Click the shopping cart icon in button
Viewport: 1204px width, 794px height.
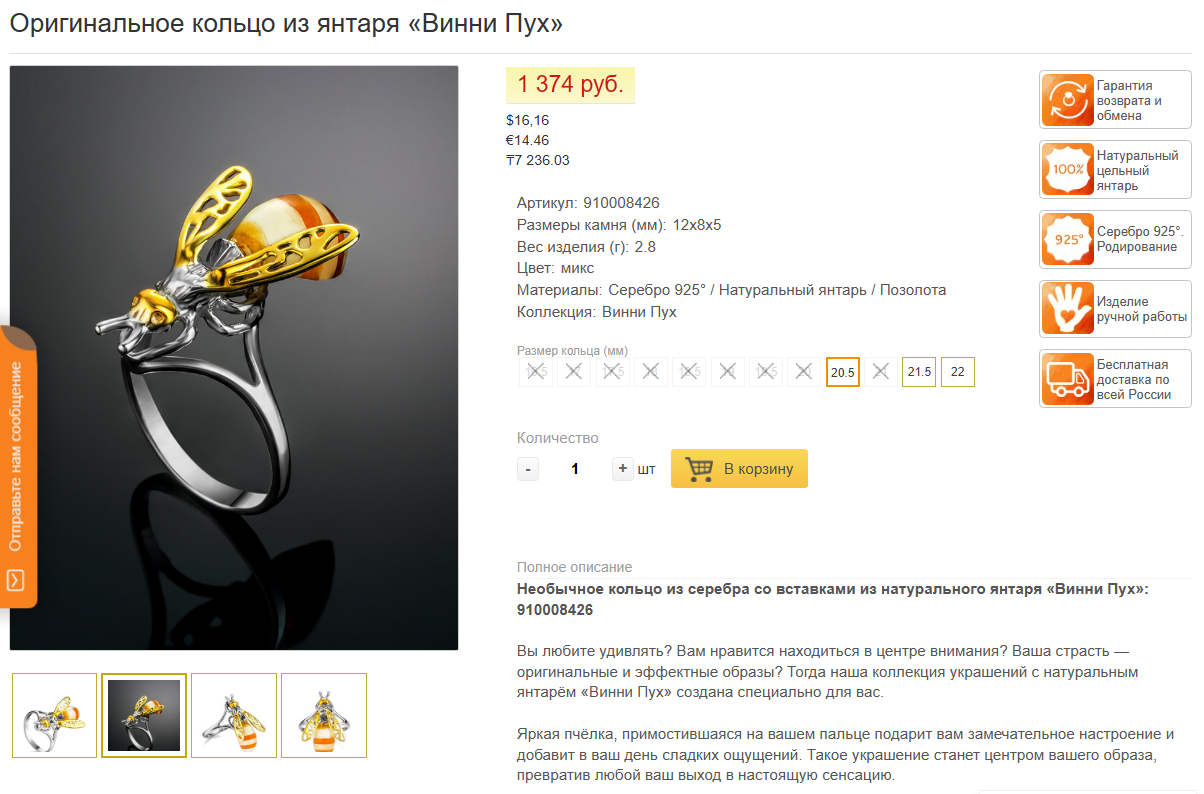[x=699, y=469]
